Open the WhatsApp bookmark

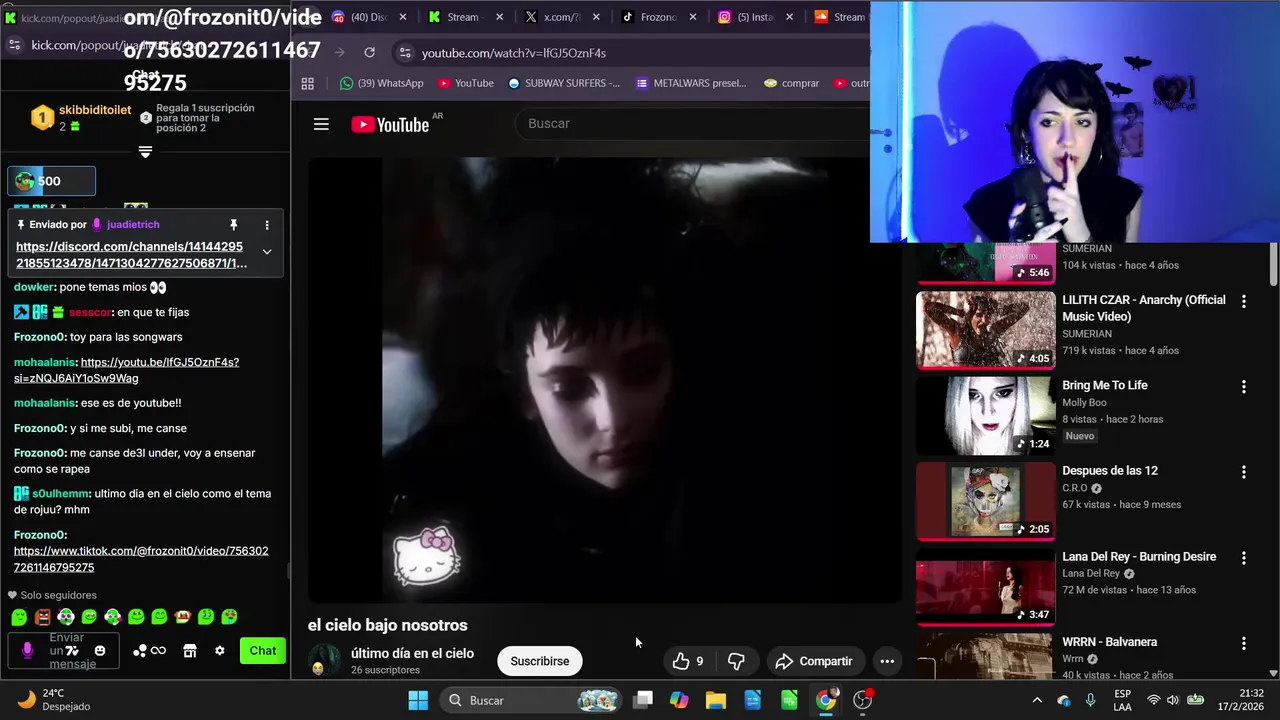click(x=381, y=83)
